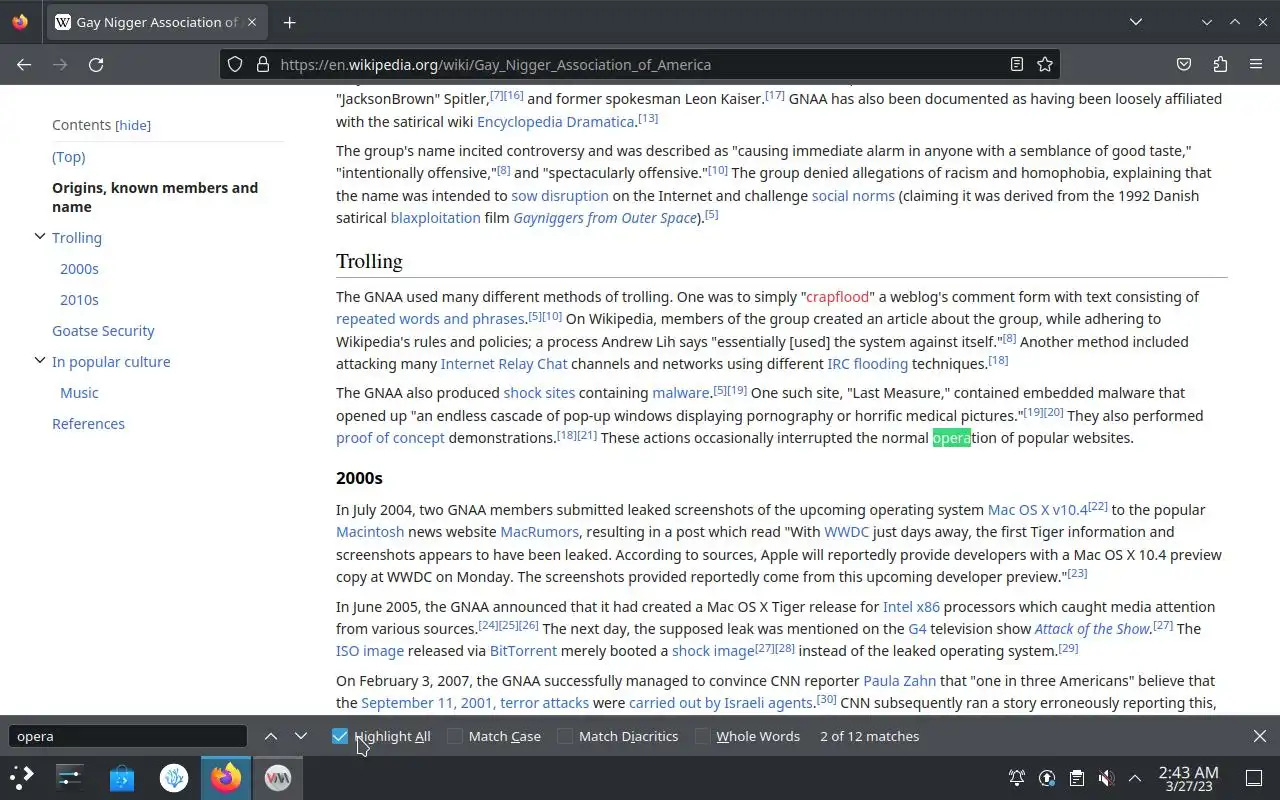Collapse In popular culture contents section

(x=40, y=361)
